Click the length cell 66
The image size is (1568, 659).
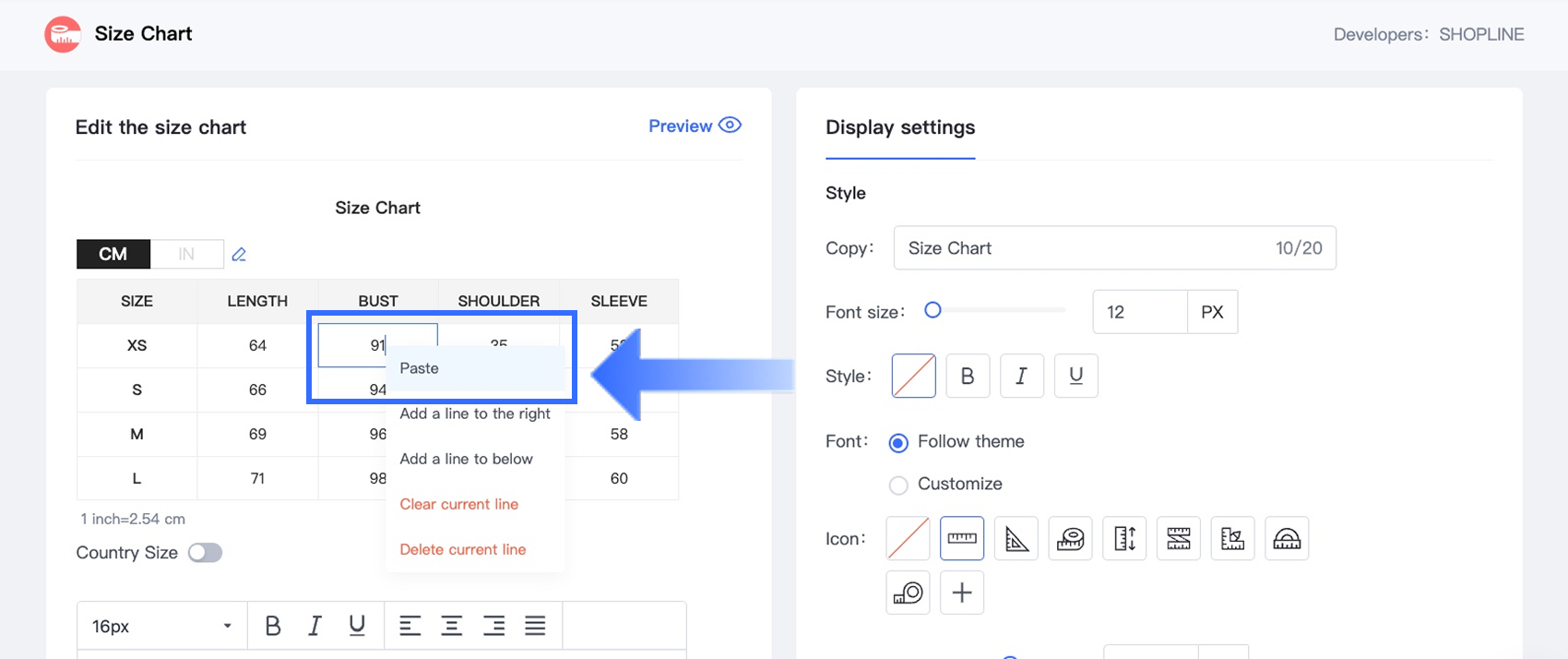coord(257,389)
